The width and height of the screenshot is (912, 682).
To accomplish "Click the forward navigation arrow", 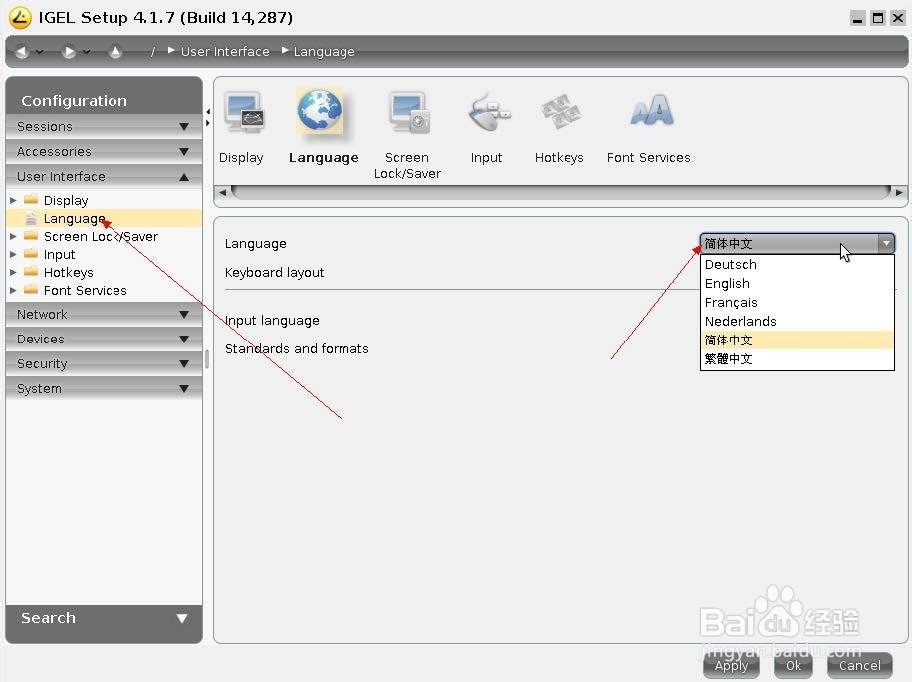I will coord(69,52).
